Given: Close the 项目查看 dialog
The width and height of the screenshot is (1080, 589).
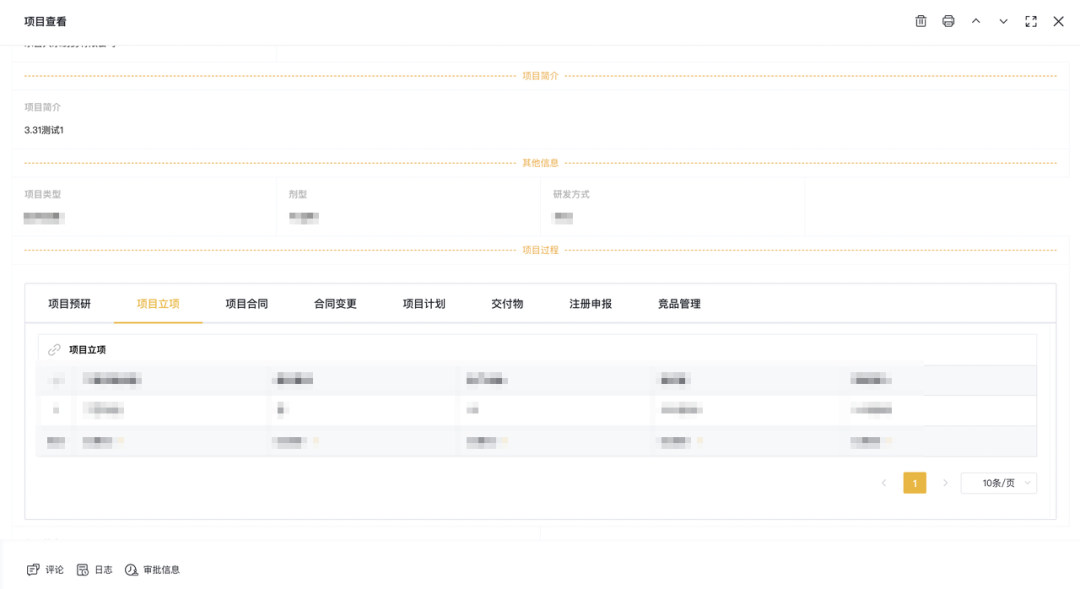Looking at the screenshot, I should (1058, 21).
